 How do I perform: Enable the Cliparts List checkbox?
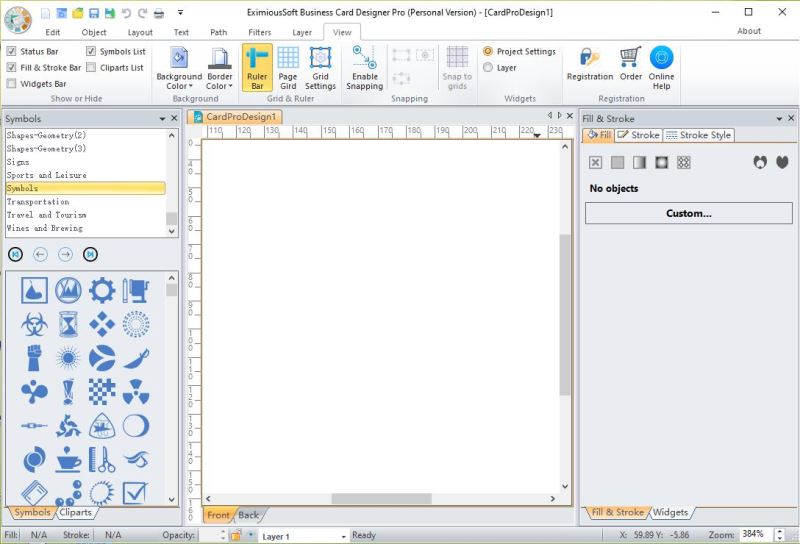[91, 67]
